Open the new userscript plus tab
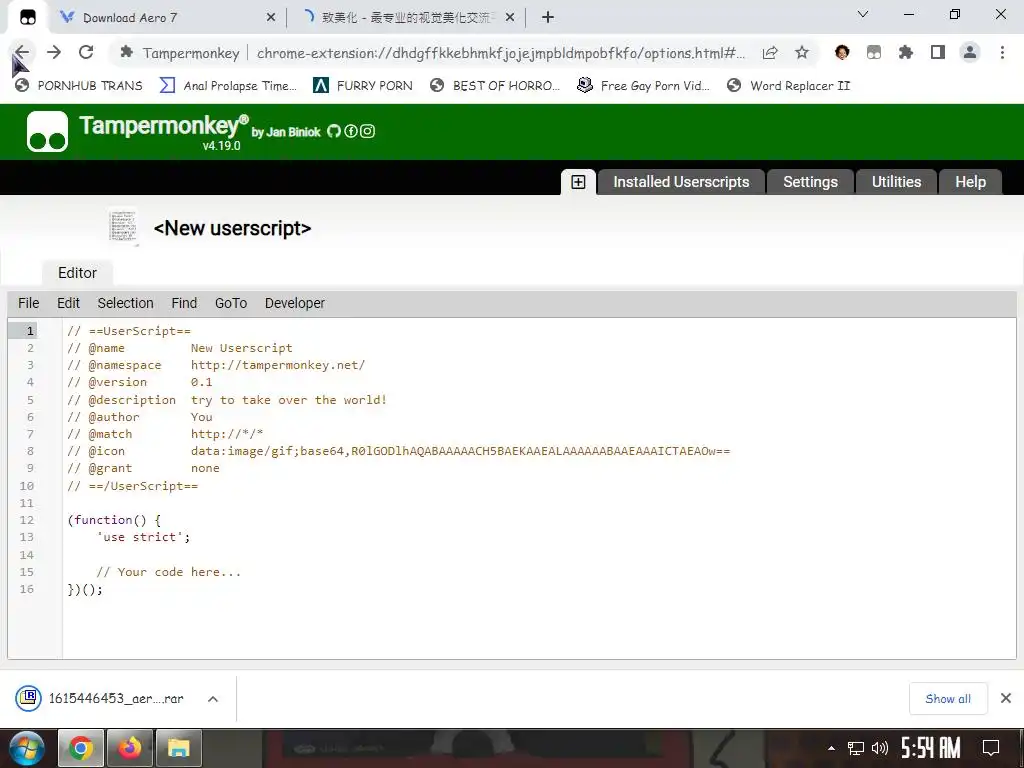Viewport: 1024px width, 768px height. click(x=578, y=182)
